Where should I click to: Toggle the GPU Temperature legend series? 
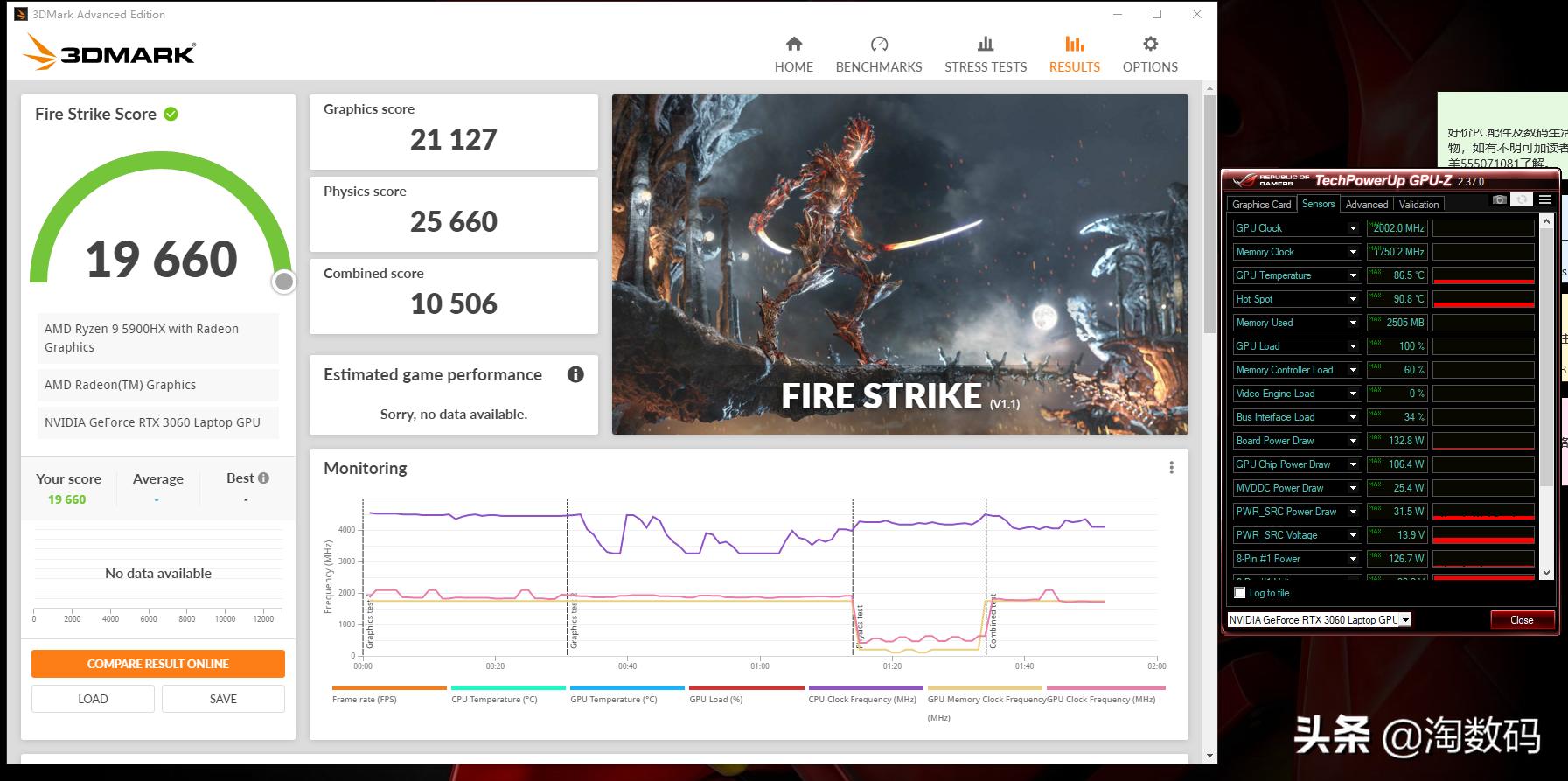(x=627, y=694)
